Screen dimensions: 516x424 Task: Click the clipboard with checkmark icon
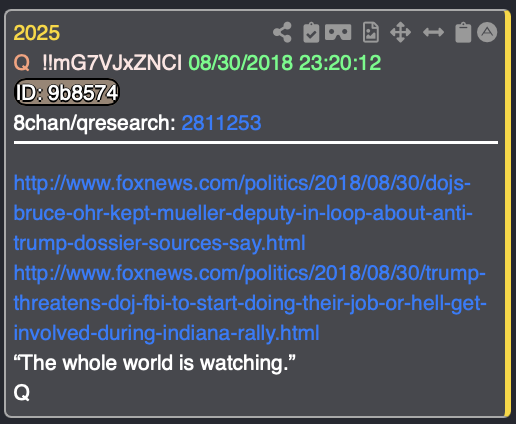311,32
